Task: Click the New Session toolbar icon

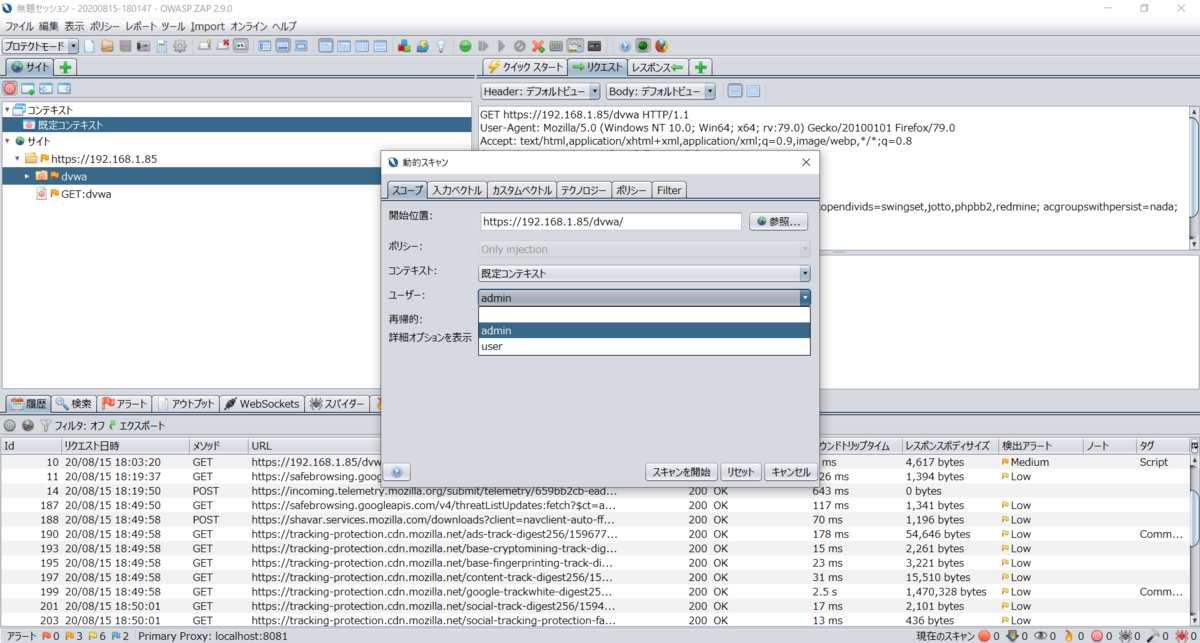Action: point(89,46)
